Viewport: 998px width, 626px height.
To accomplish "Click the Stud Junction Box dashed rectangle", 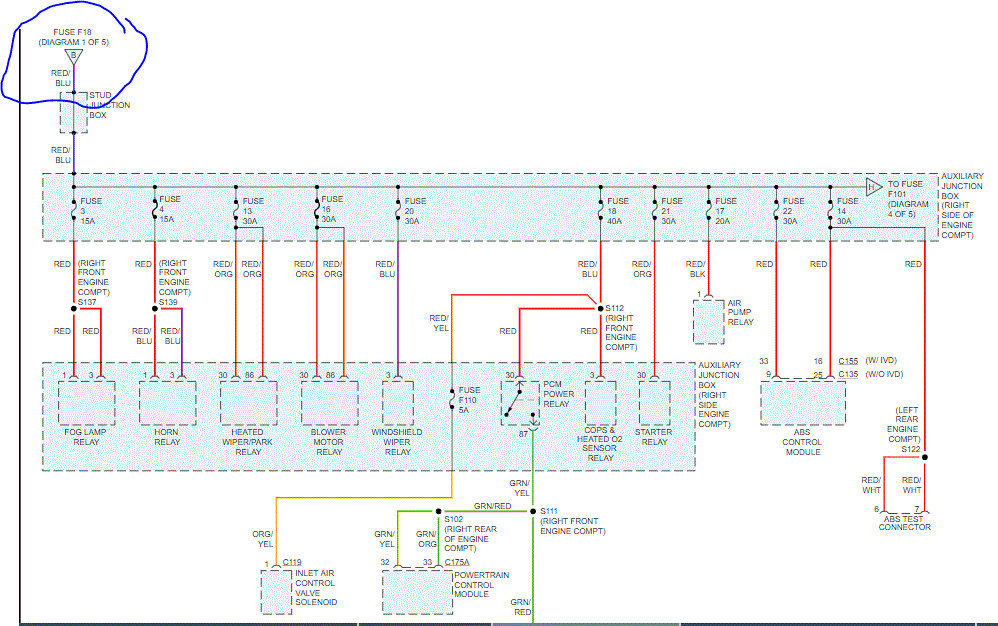I will point(74,113).
